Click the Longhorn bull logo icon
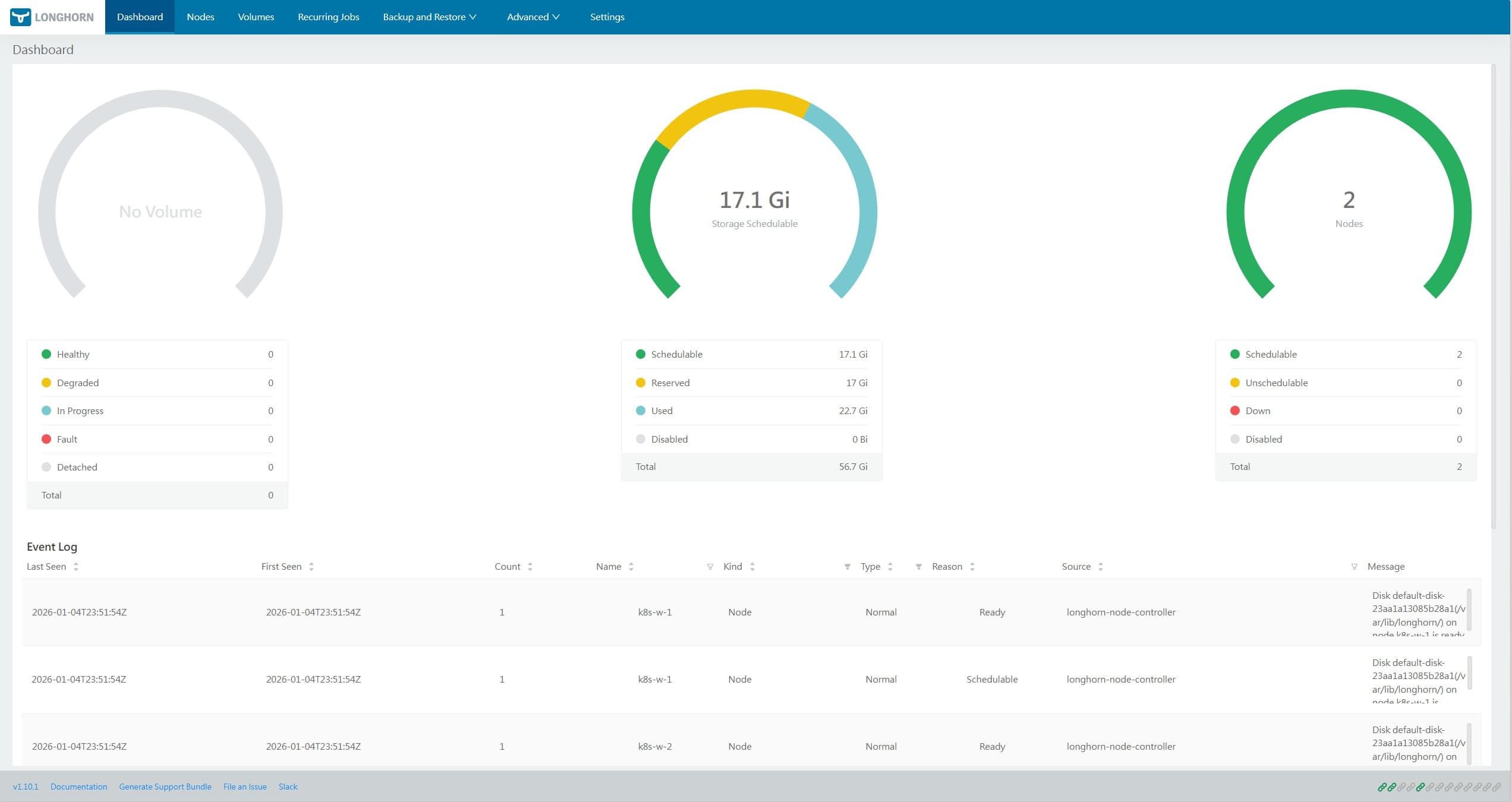Viewport: 1512px width, 802px height. (x=21, y=17)
